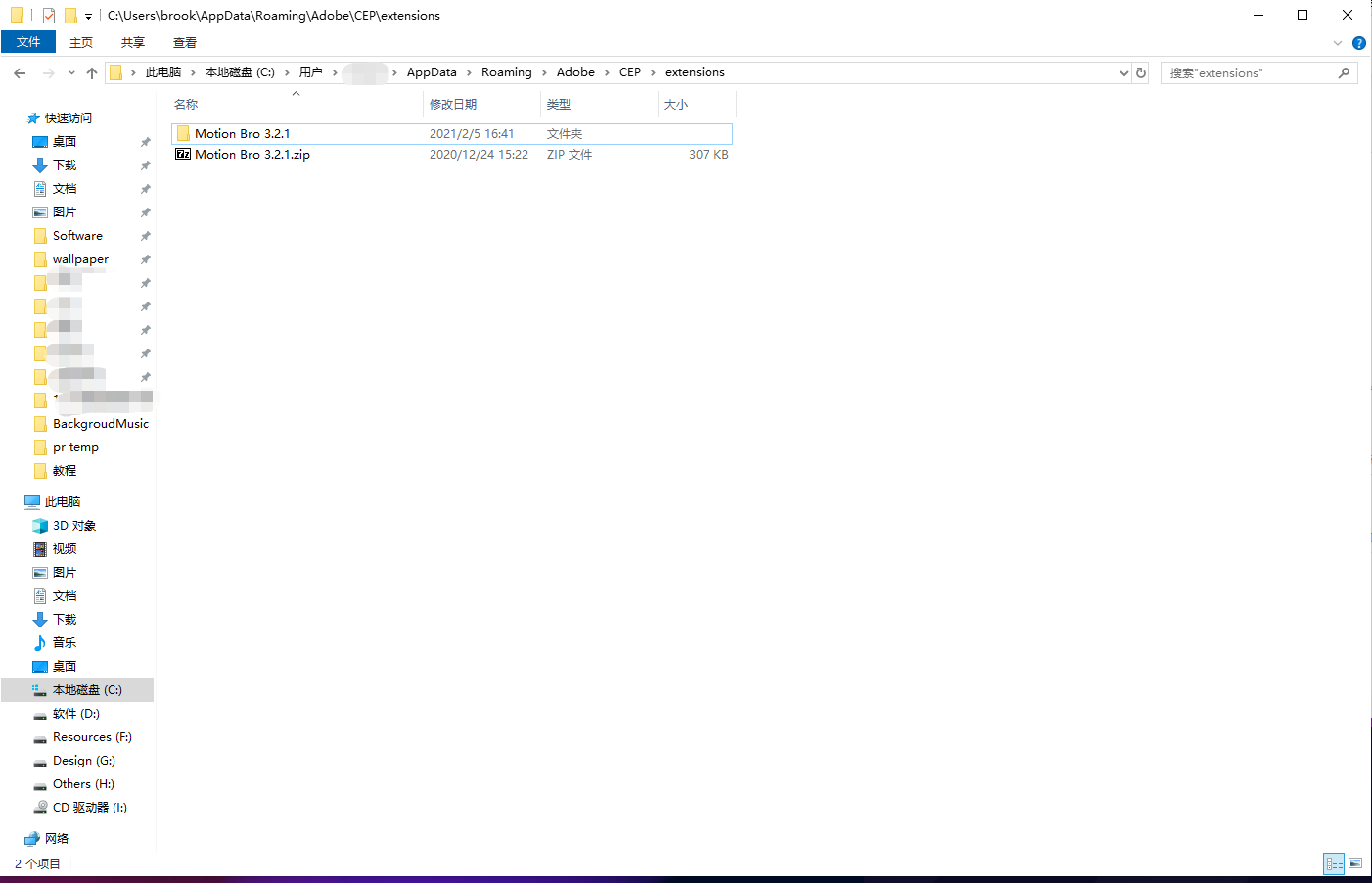
Task: Go up one folder level
Action: pos(92,73)
